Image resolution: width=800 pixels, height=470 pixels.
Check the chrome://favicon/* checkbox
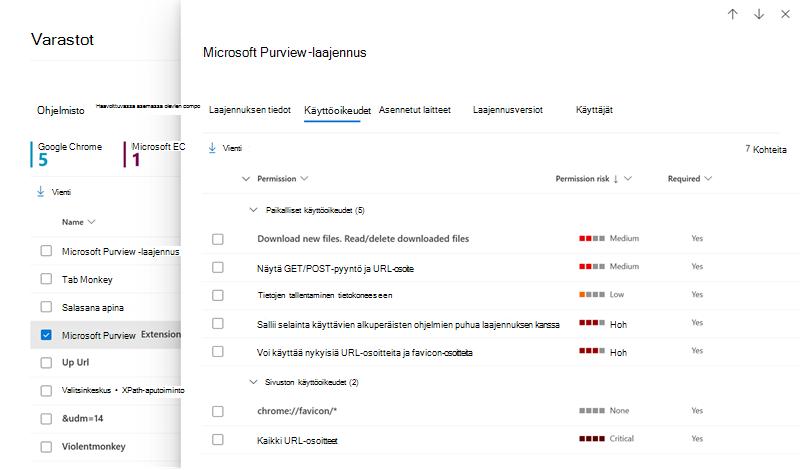tap(218, 411)
